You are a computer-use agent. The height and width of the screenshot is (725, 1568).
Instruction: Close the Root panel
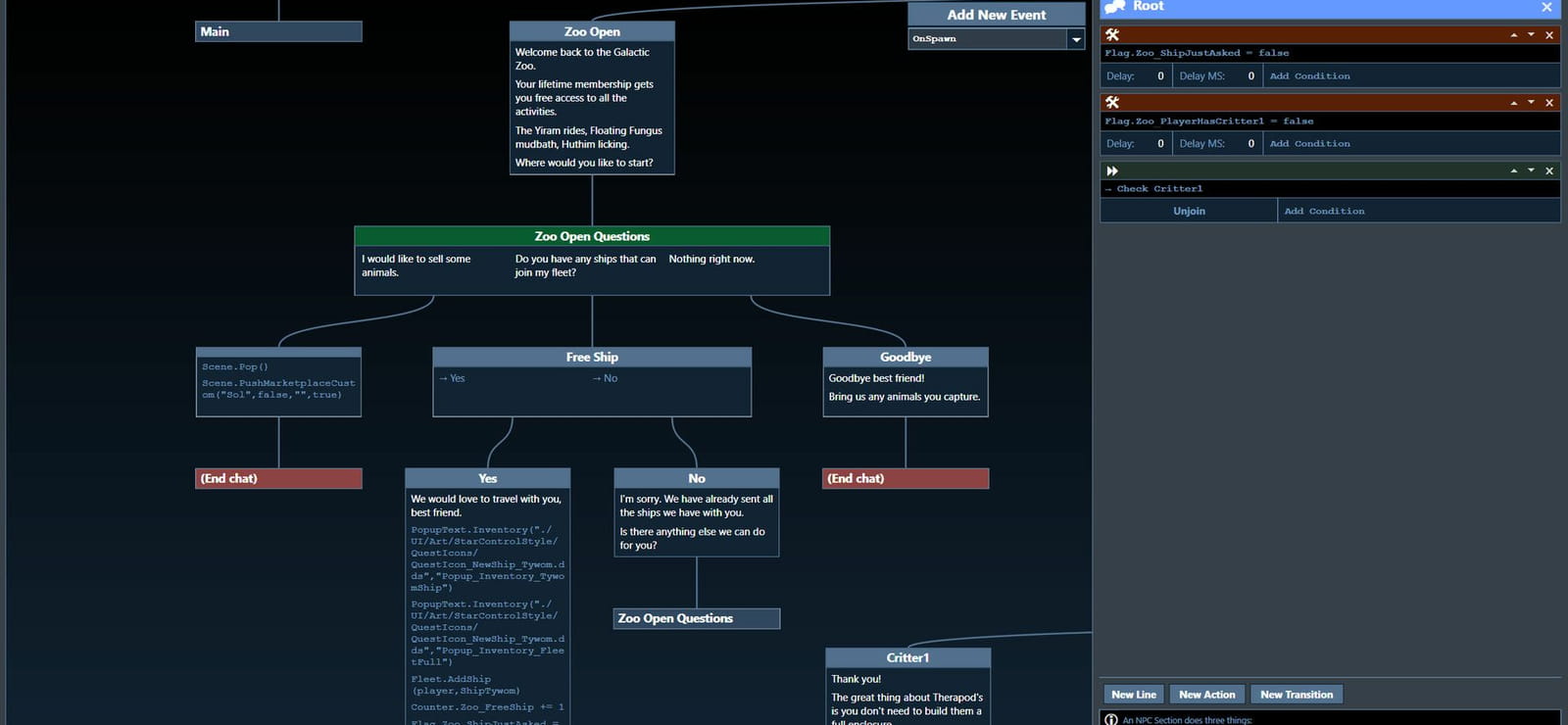(x=1546, y=7)
